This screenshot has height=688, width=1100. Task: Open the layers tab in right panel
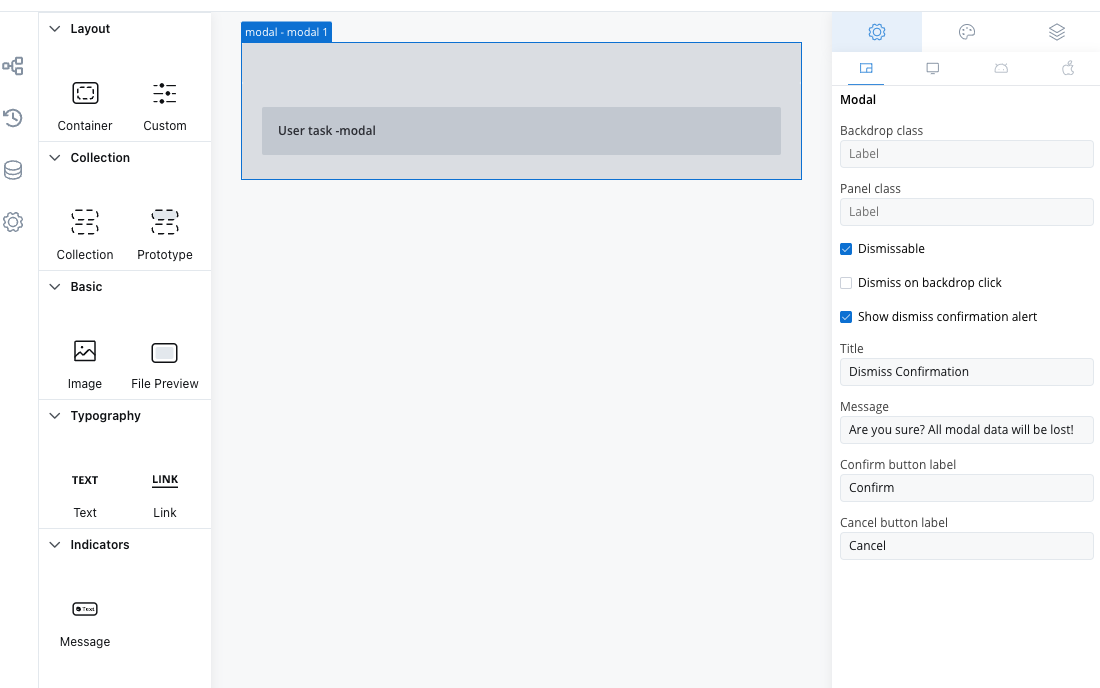coord(1057,32)
